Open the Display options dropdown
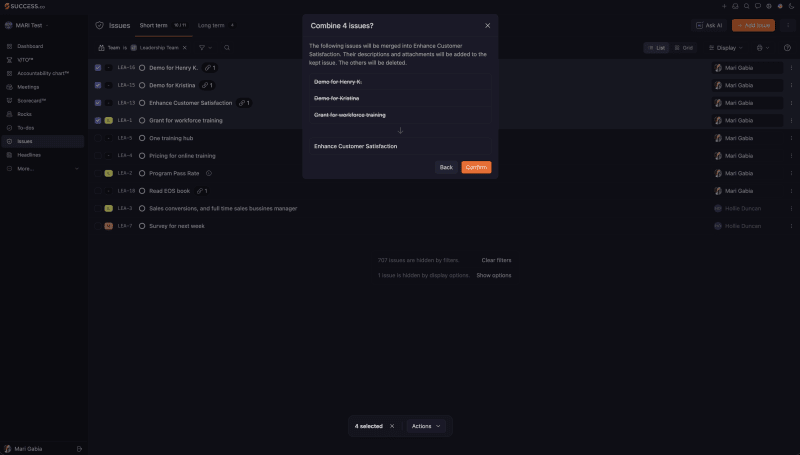The image size is (800, 455). pos(726,48)
